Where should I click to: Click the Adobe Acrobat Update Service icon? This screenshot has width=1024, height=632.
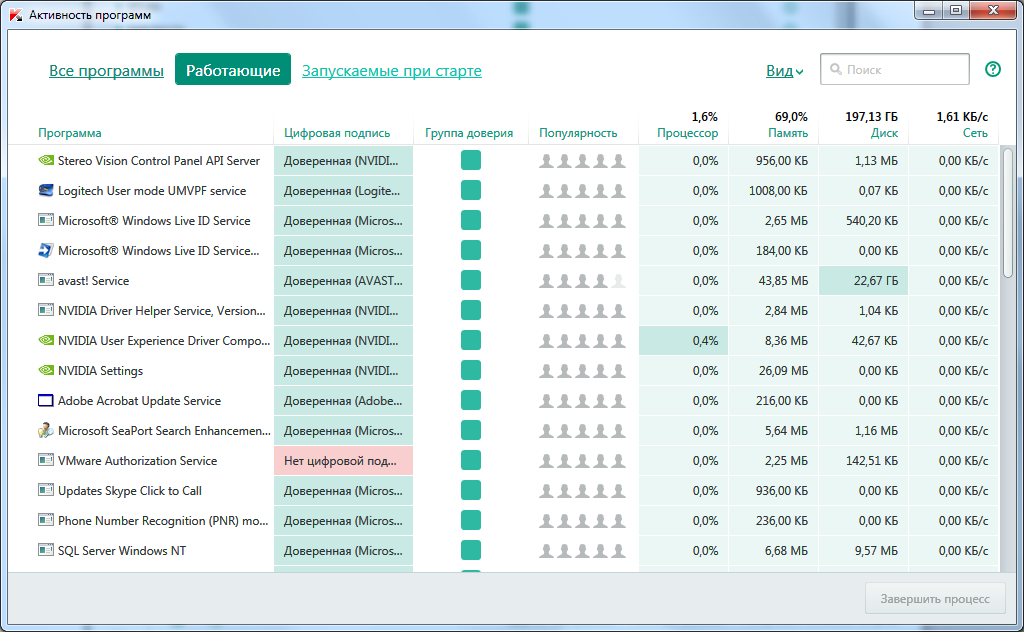coord(46,401)
